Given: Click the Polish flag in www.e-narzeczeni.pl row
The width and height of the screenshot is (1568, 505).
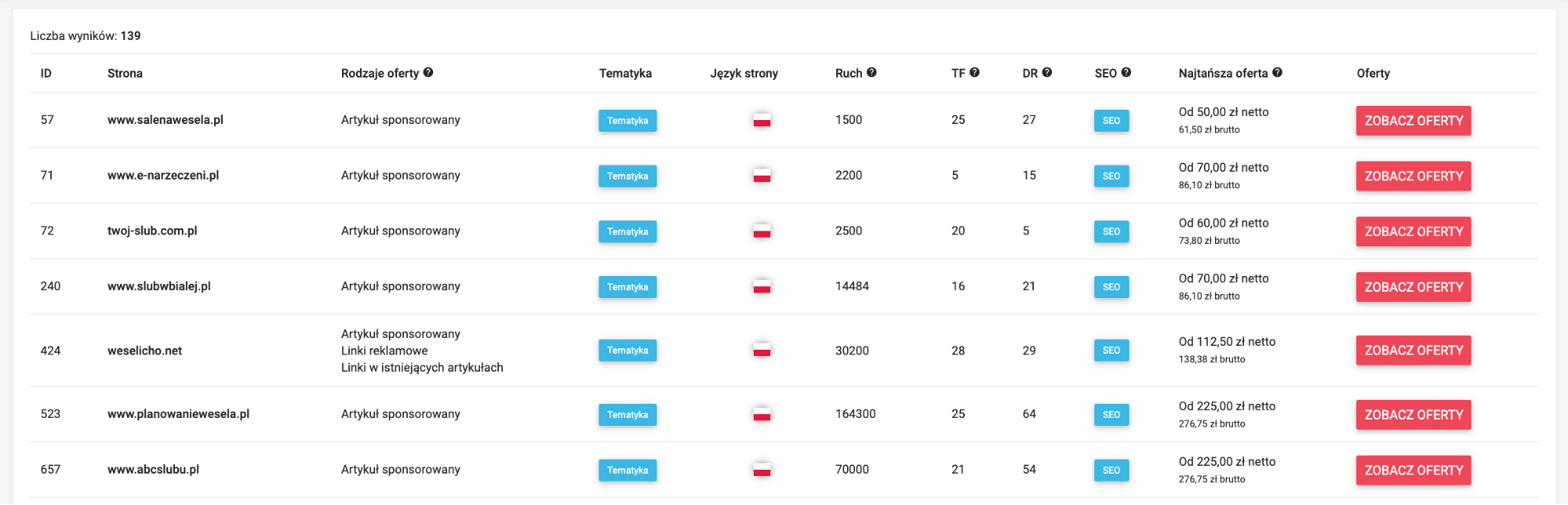Looking at the screenshot, I should coord(762,176).
